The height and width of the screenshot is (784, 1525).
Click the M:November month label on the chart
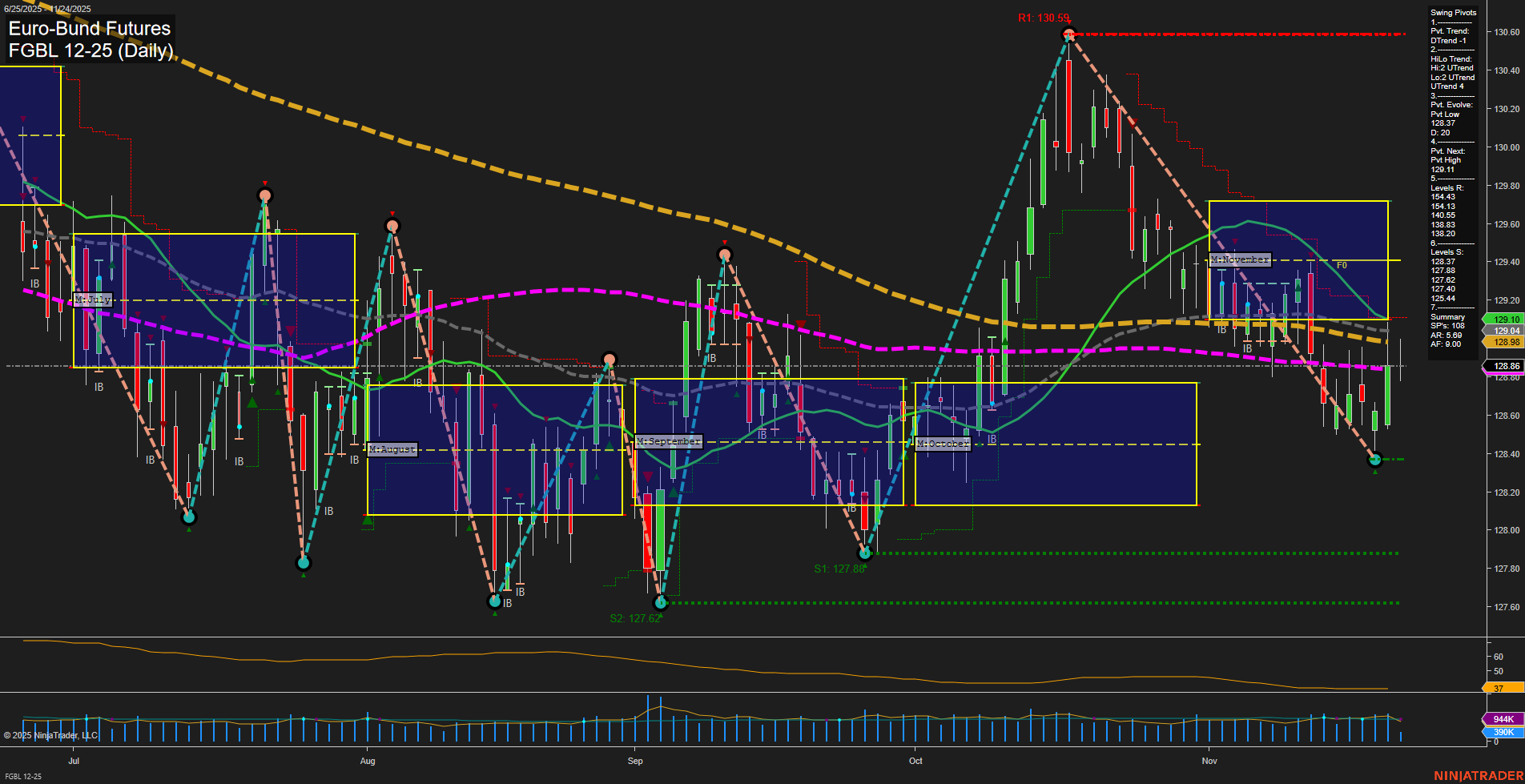coord(1240,259)
